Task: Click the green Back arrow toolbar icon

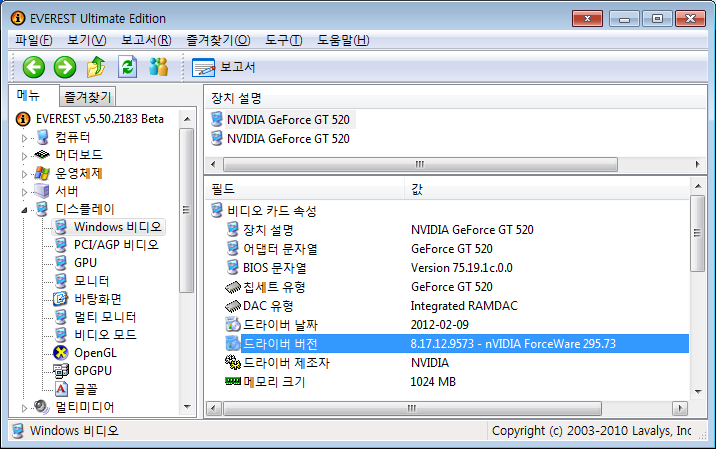Action: point(34,68)
